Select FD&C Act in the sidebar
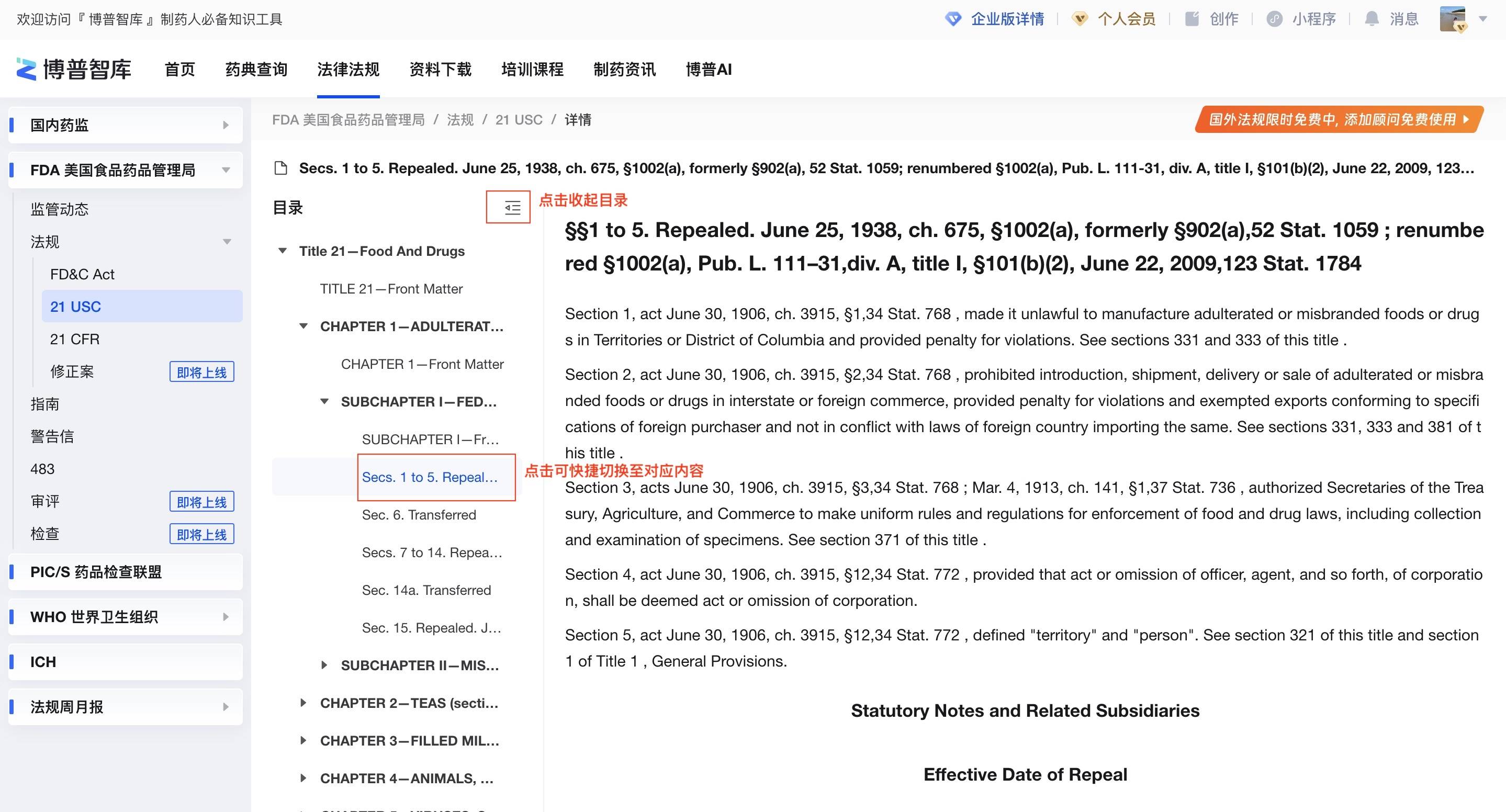This screenshot has width=1506, height=812. click(x=83, y=274)
